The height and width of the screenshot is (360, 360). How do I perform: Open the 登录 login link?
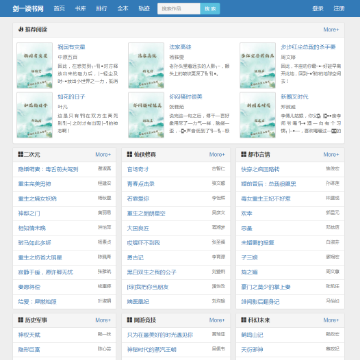[318, 9]
